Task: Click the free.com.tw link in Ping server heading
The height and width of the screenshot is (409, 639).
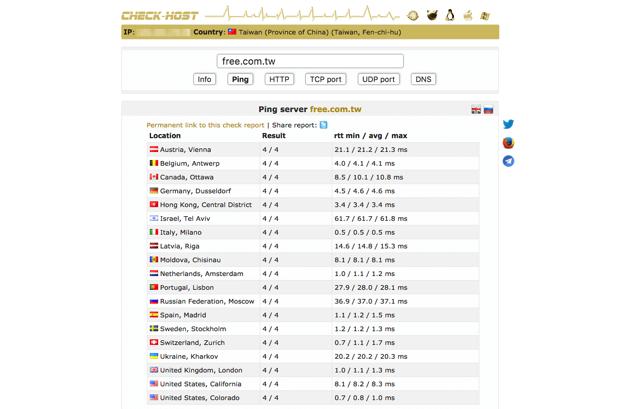Action: click(x=336, y=109)
